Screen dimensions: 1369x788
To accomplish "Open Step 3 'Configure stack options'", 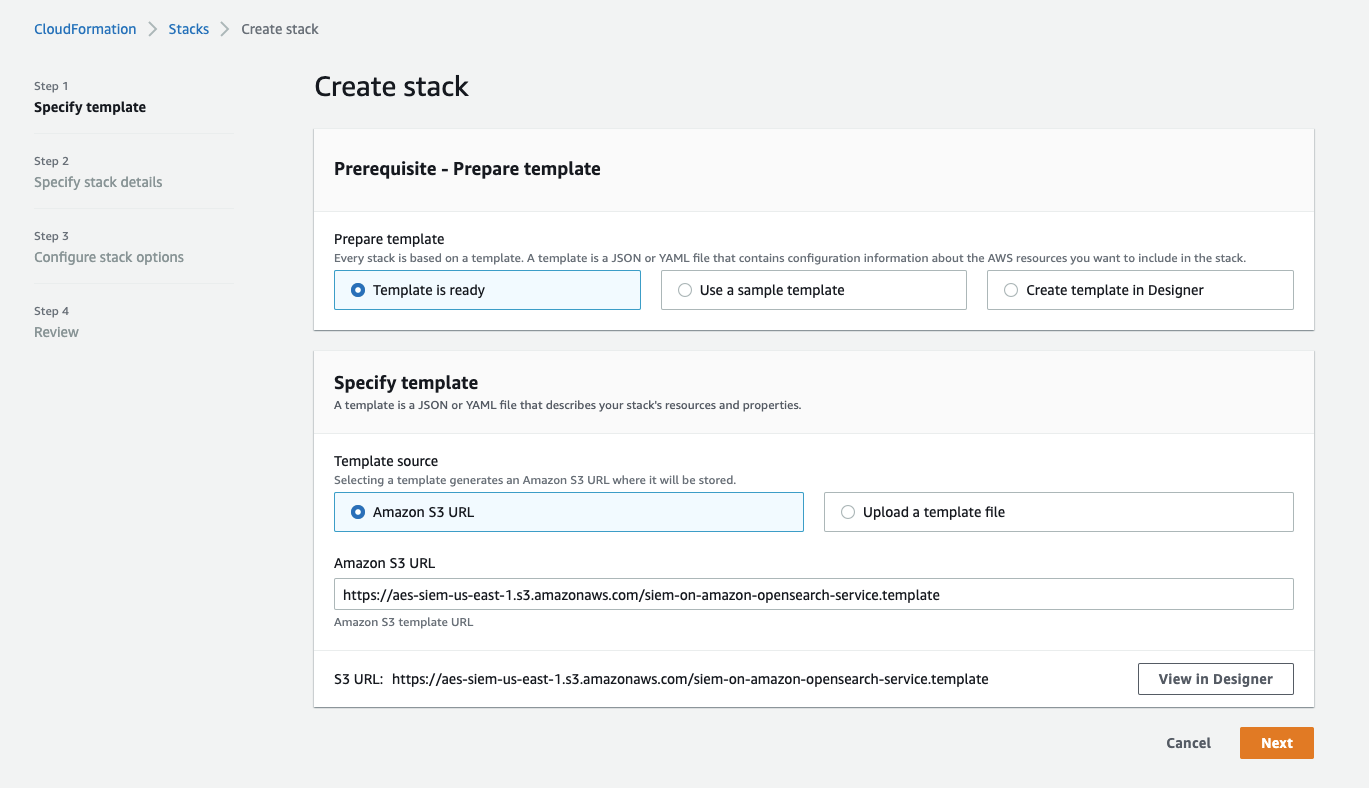I will point(109,257).
